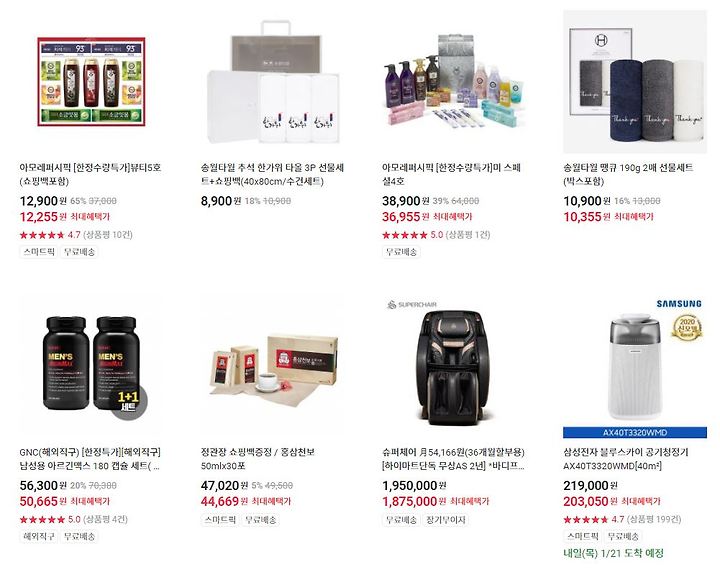This screenshot has height=572, width=720.
Task: Click the 해외직구 tag under GNC product
Action: [x=39, y=536]
